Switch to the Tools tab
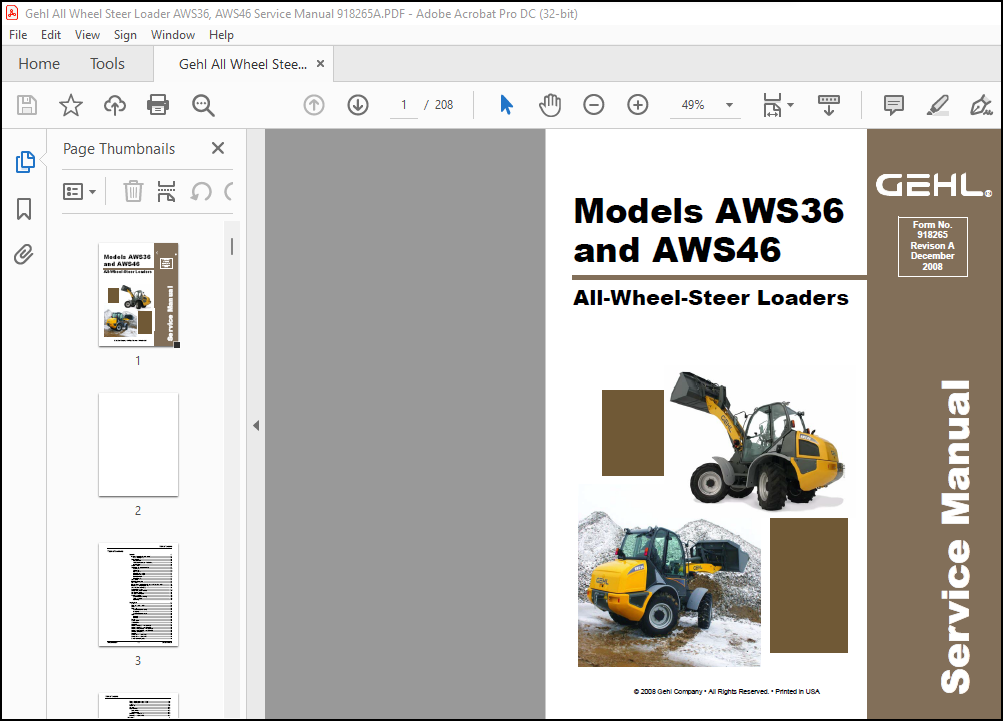The height and width of the screenshot is (721, 1003). [x=107, y=64]
